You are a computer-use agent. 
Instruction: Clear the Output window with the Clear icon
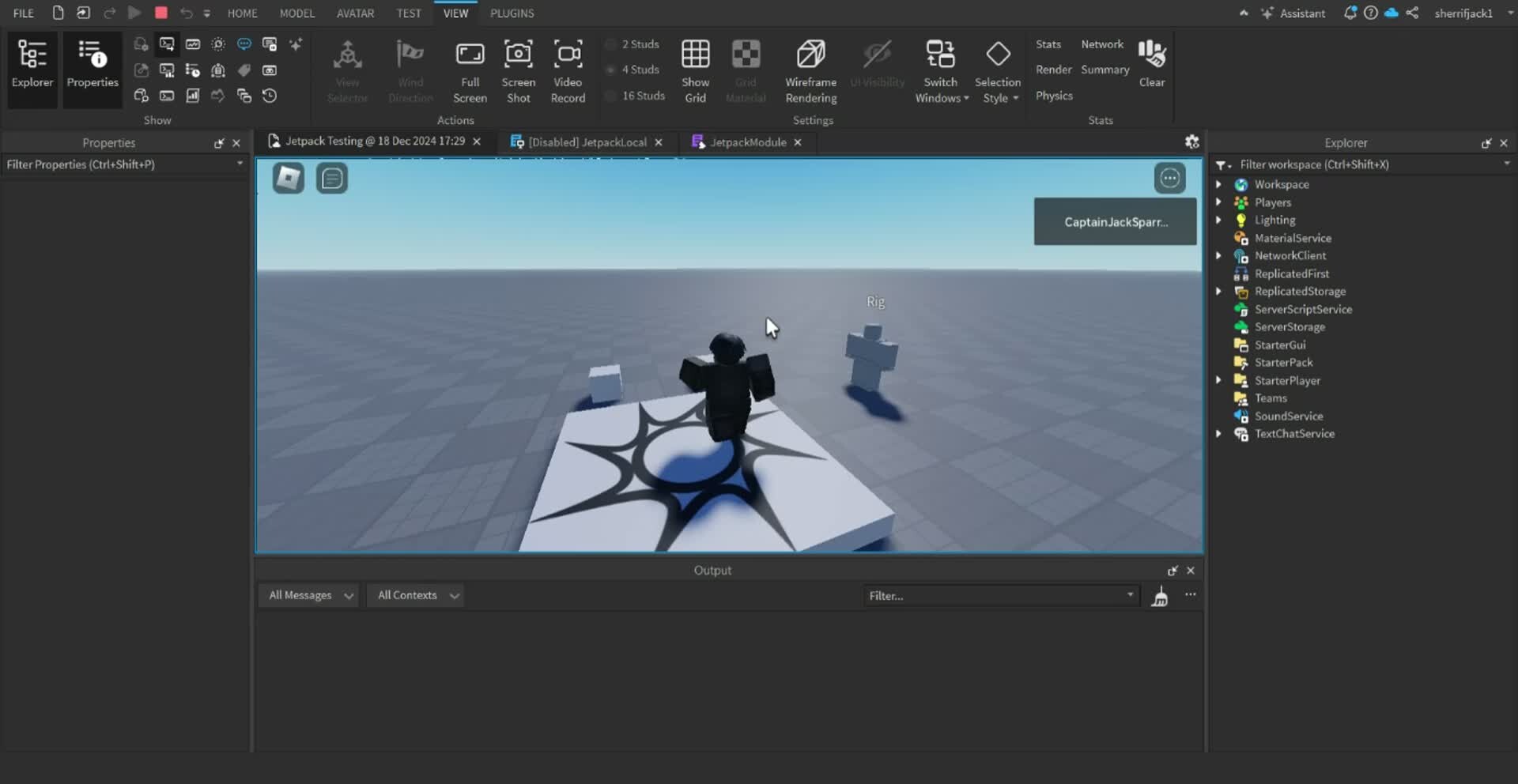click(1151, 62)
